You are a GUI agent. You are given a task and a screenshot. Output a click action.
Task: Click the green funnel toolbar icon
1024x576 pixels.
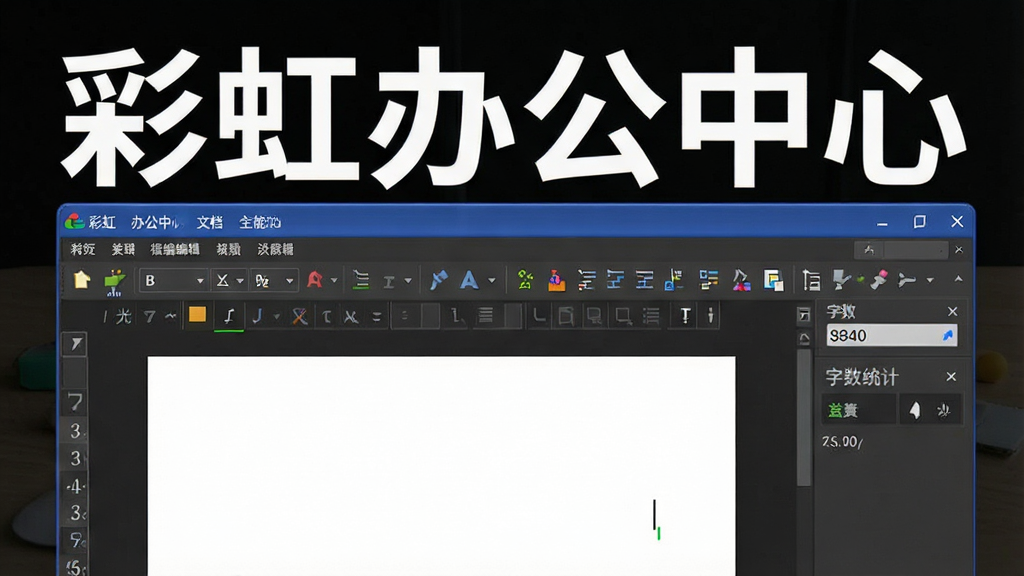click(x=114, y=281)
